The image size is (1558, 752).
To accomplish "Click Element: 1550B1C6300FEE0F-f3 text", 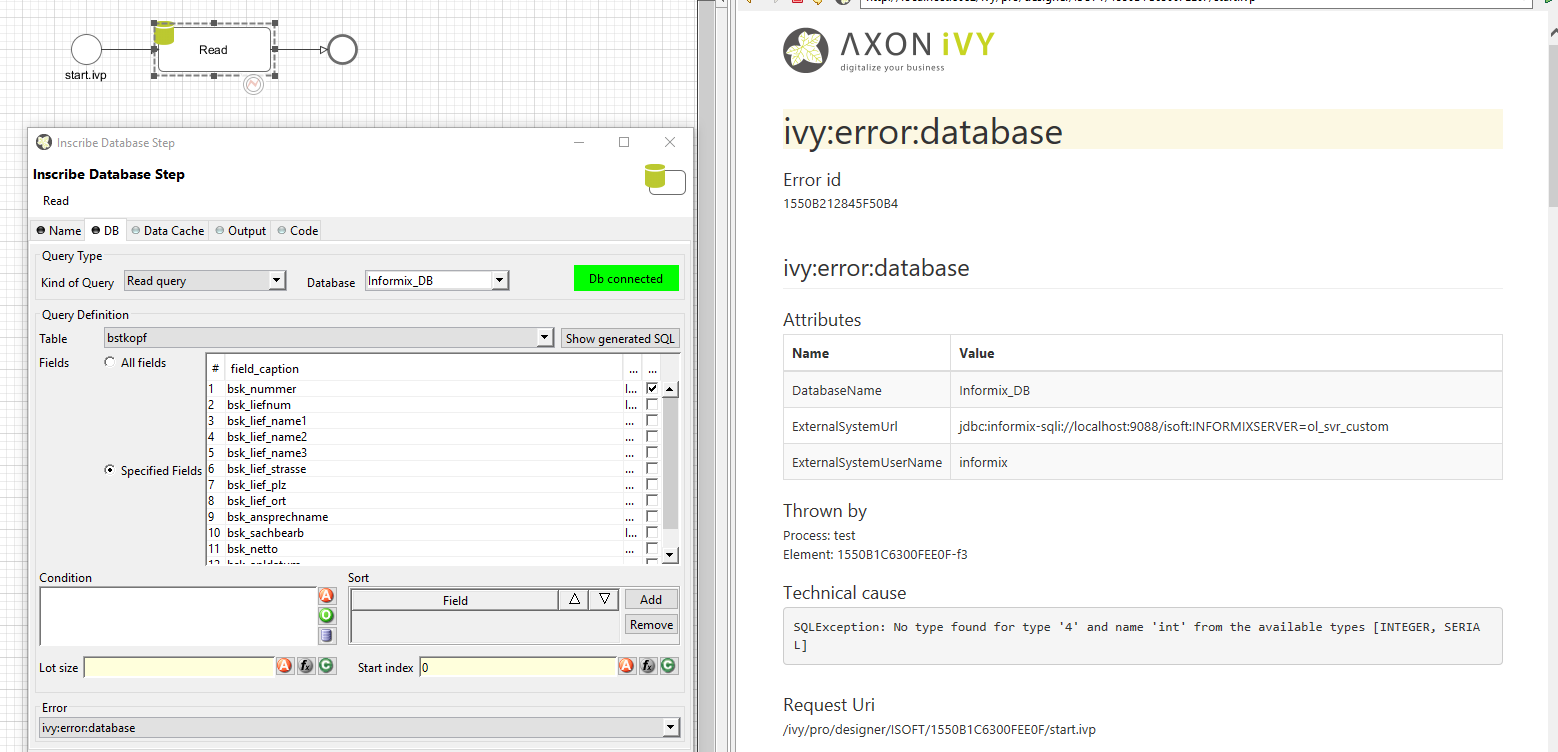I will tap(875, 554).
